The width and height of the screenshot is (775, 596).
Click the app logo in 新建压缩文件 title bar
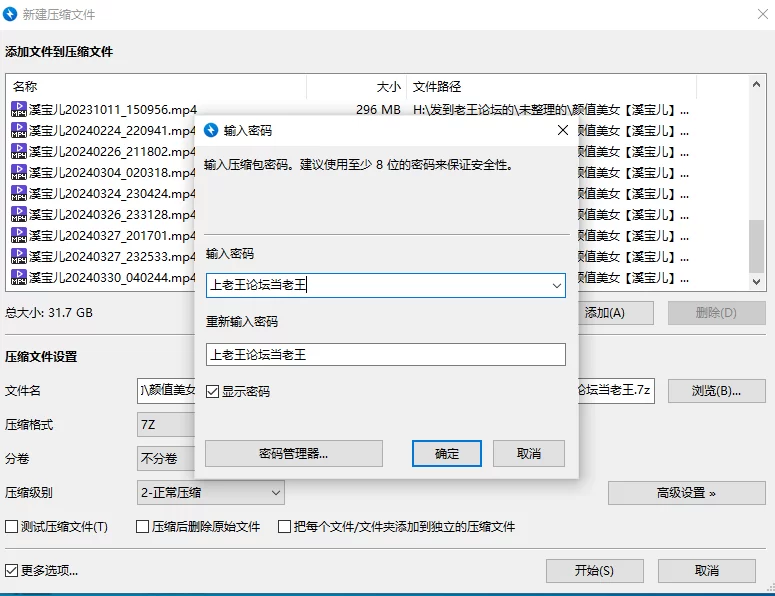[10, 14]
